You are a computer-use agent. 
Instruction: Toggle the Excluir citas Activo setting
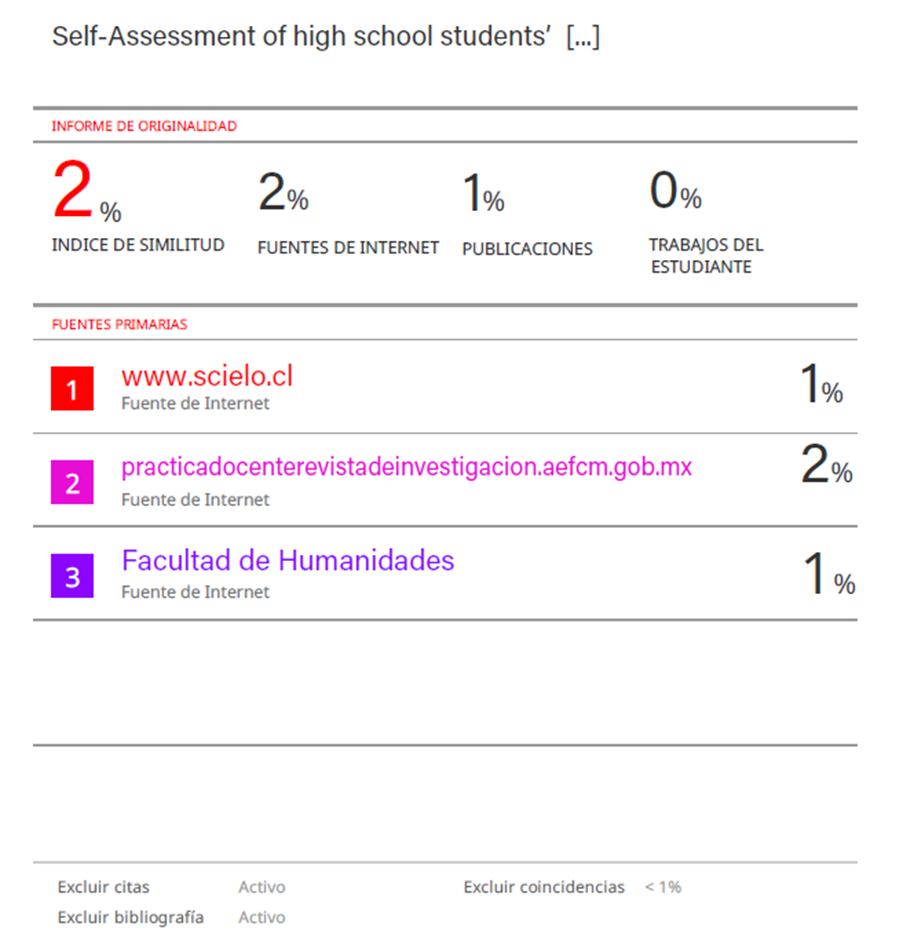(261, 887)
